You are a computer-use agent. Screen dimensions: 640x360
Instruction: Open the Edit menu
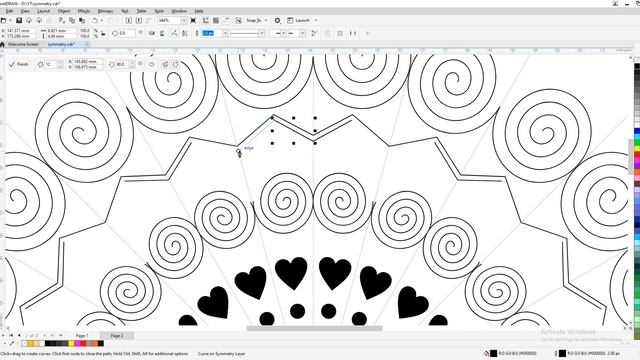coord(9,11)
